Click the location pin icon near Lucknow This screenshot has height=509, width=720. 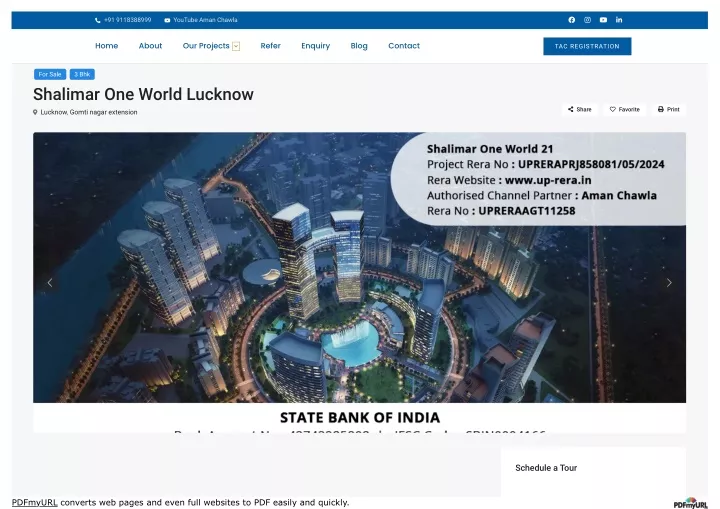click(35, 112)
